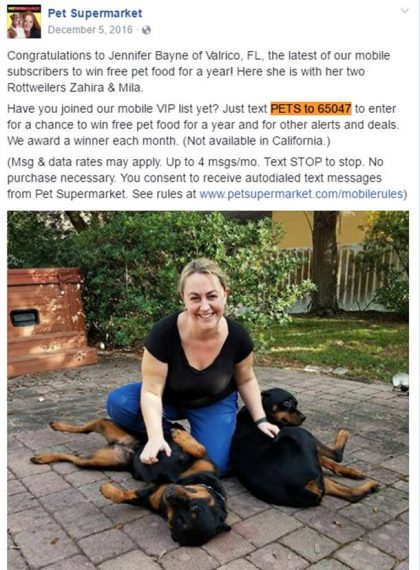Click the wooden hot tub in photo
This screenshot has height=570, width=420.
point(49,322)
